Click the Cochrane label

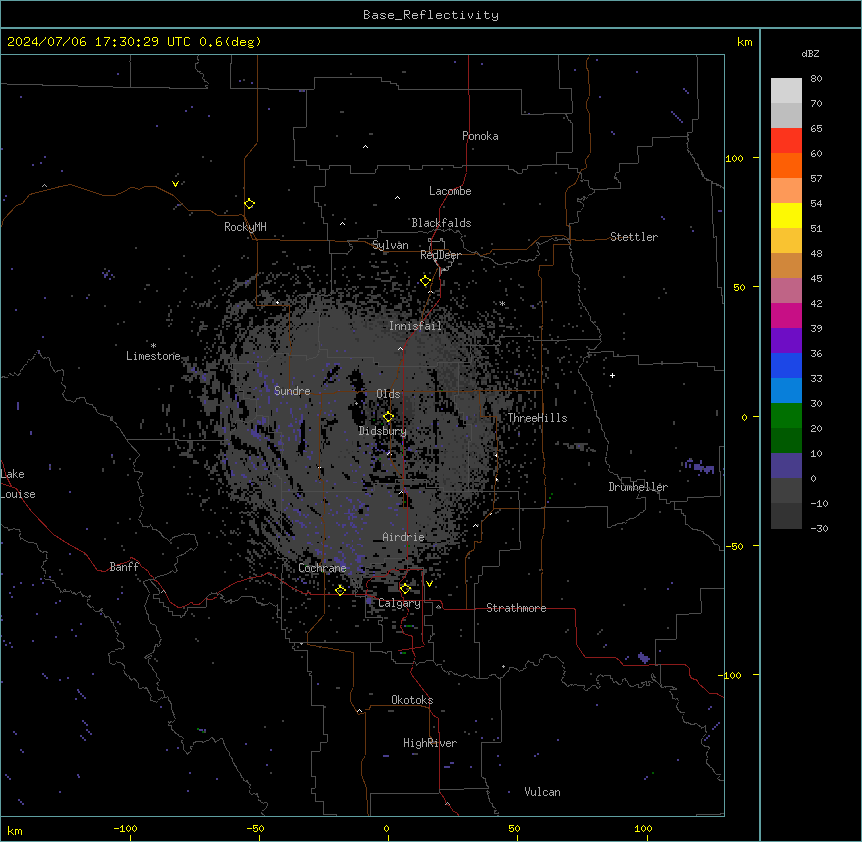point(323,568)
